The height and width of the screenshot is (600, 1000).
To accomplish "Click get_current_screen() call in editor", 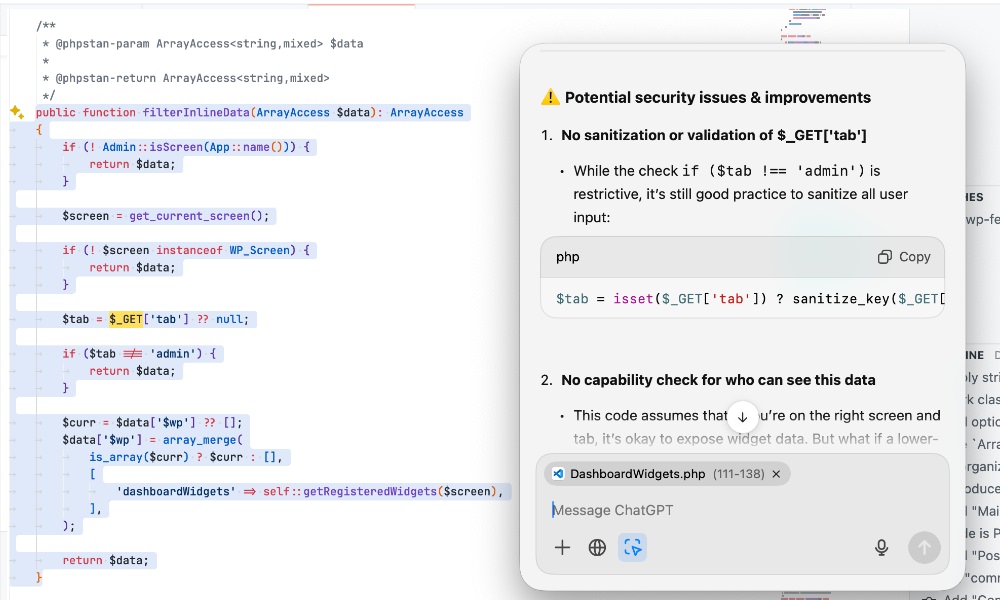I will [199, 216].
